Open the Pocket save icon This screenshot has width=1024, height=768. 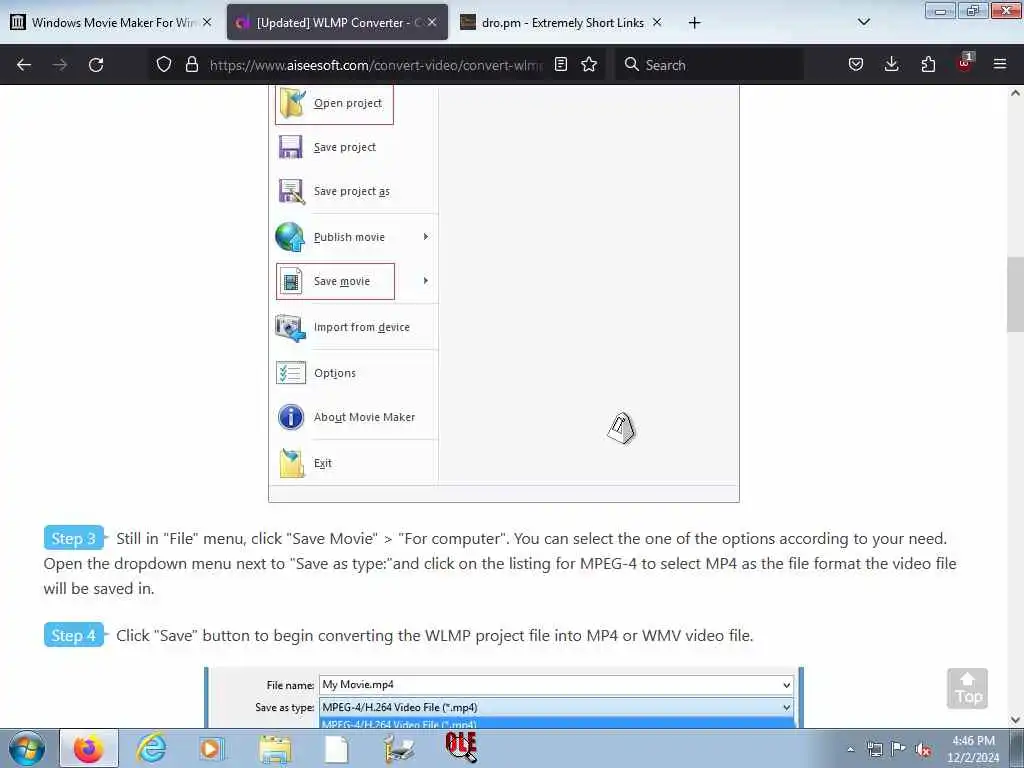point(856,64)
